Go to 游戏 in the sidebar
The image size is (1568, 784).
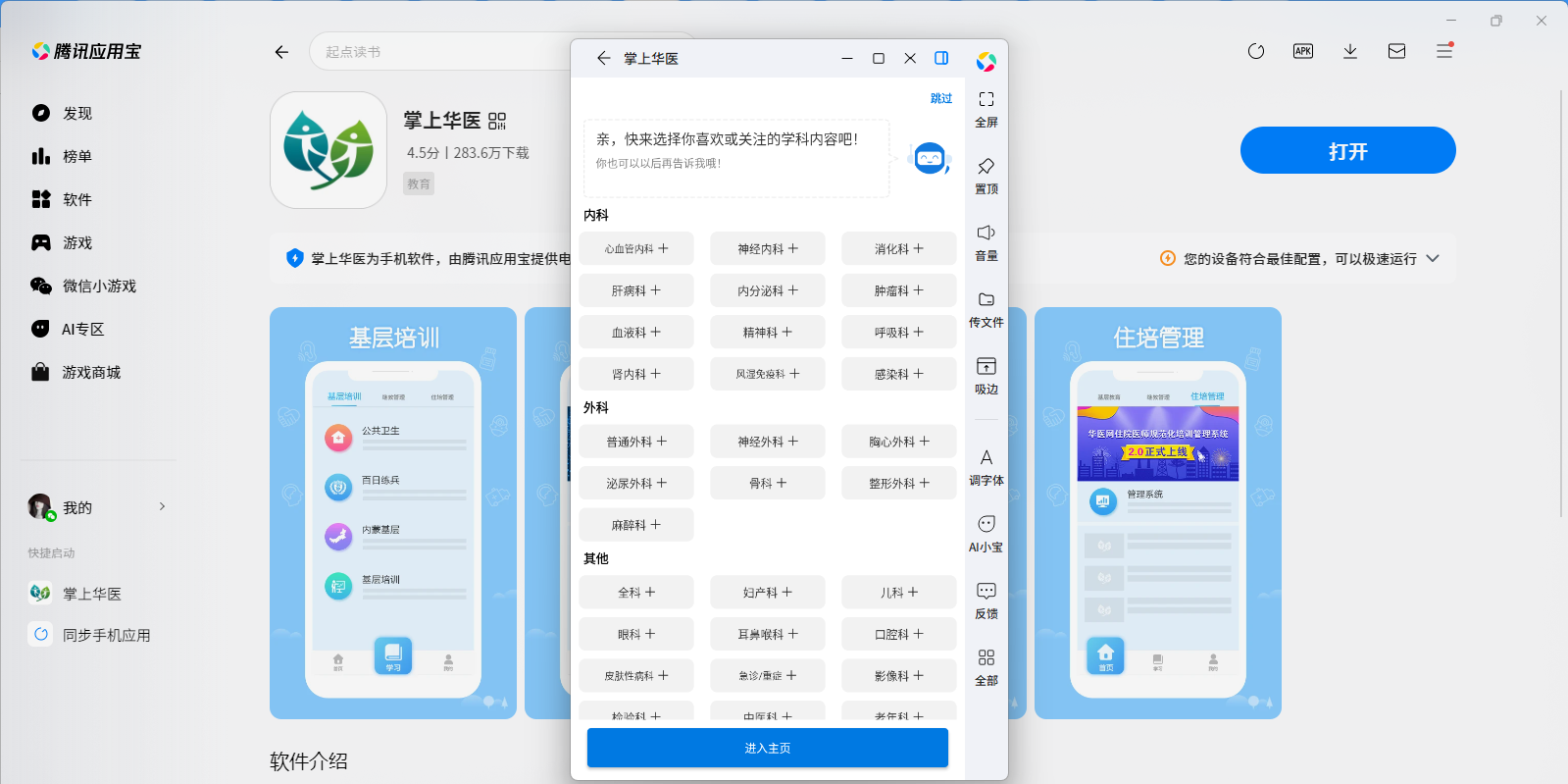click(77, 243)
